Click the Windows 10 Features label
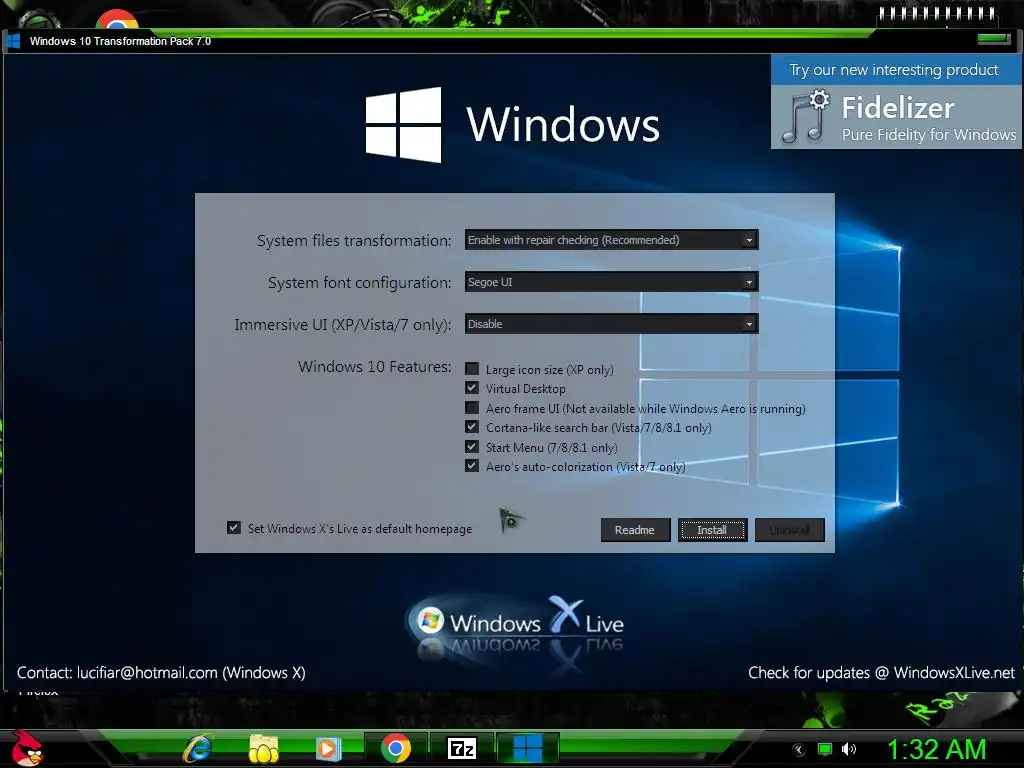Screen dimensions: 1024x768 (374, 366)
